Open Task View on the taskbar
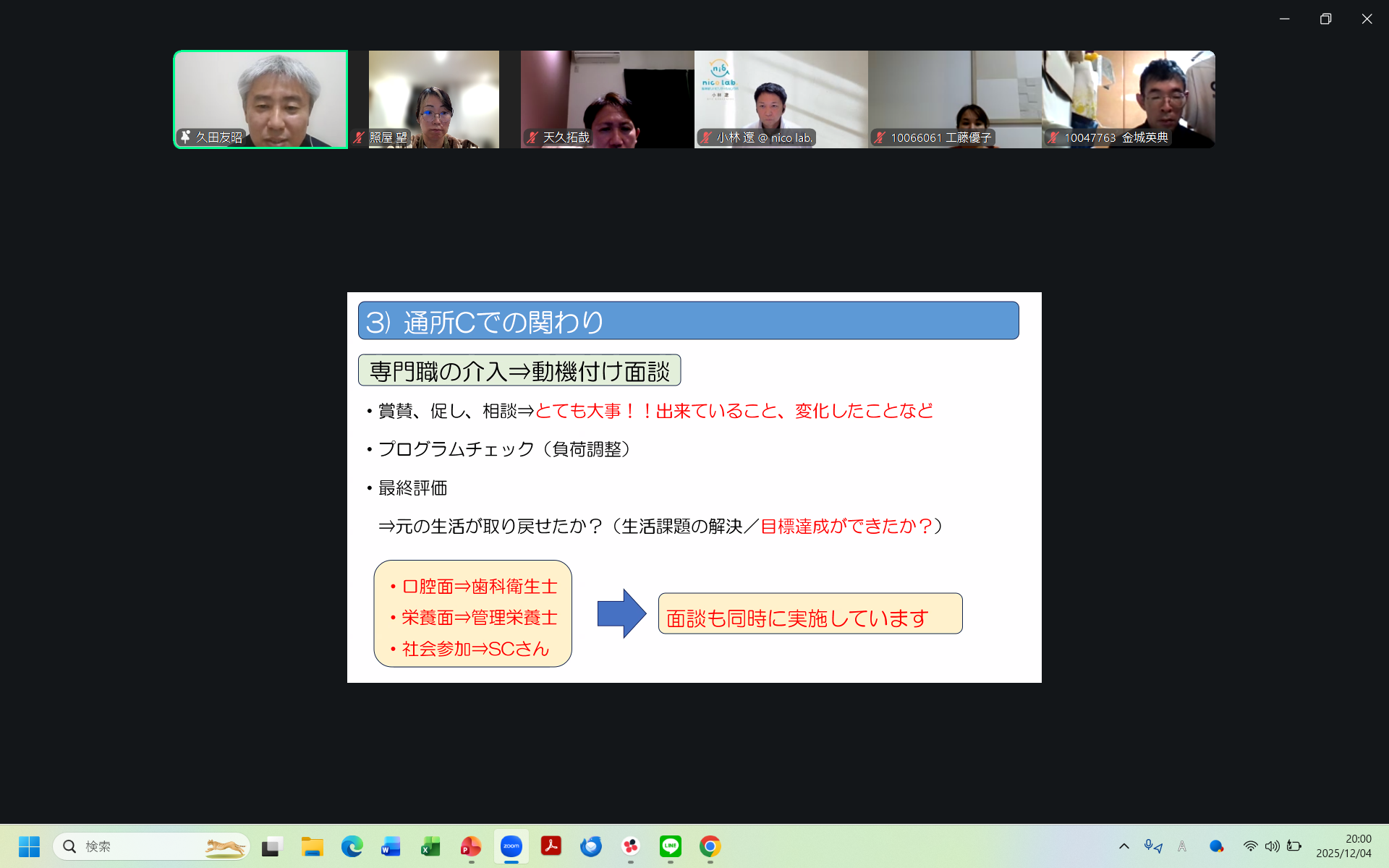Viewport: 1389px width, 868px height. point(272,846)
